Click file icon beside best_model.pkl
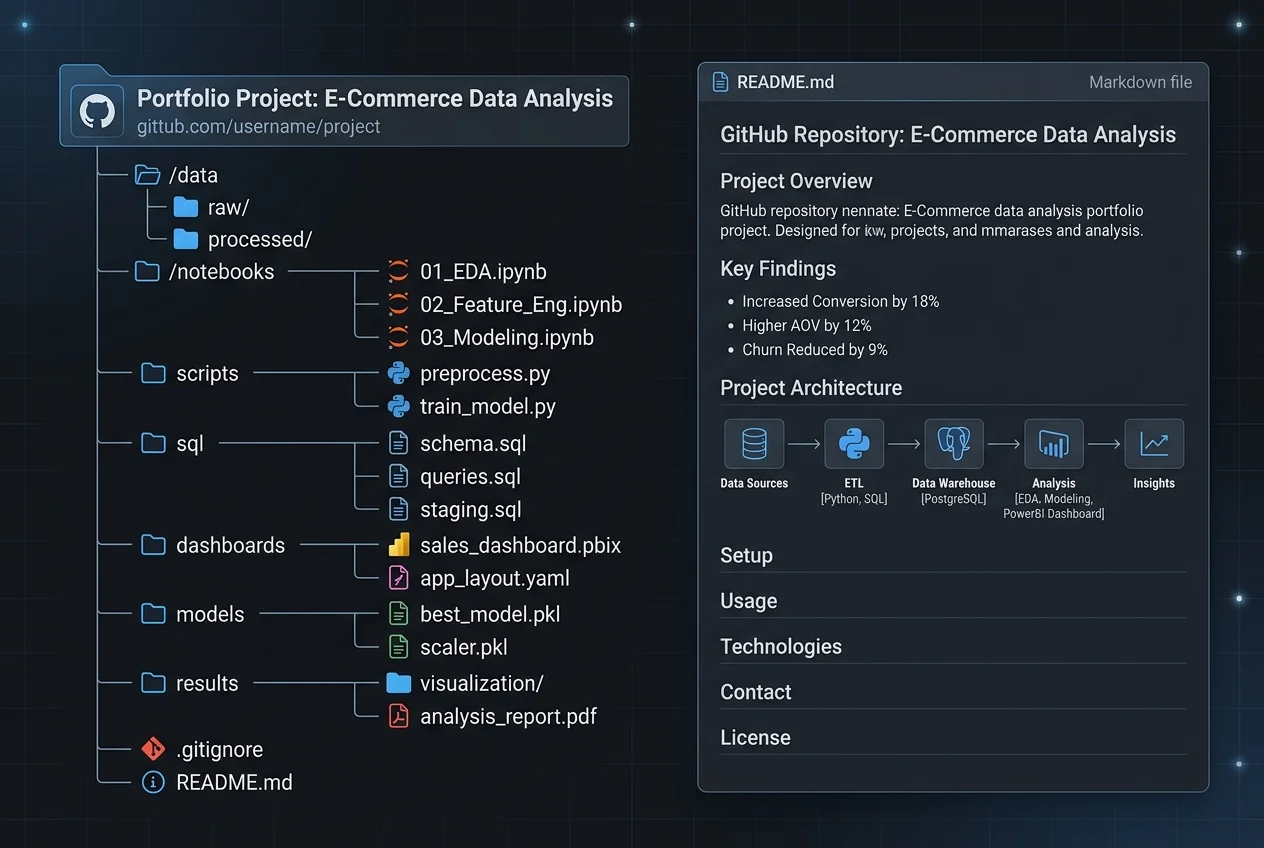 (398, 614)
